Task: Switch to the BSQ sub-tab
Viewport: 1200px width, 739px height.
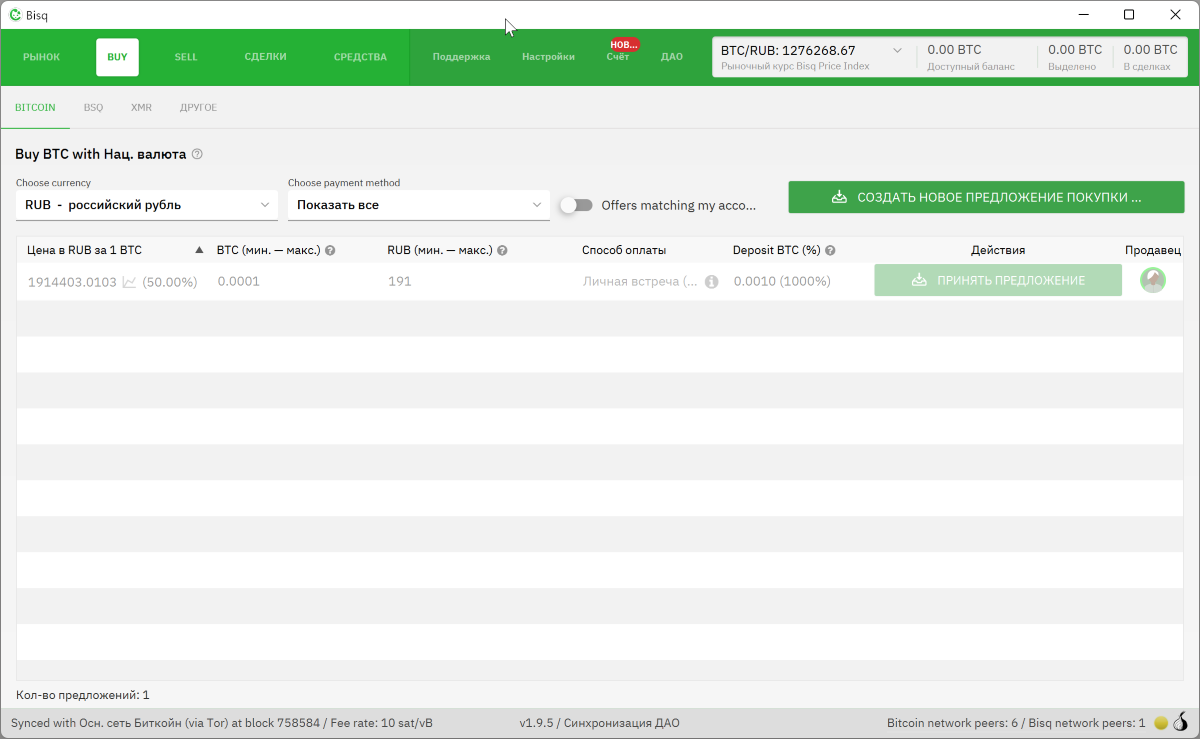Action: click(93, 107)
